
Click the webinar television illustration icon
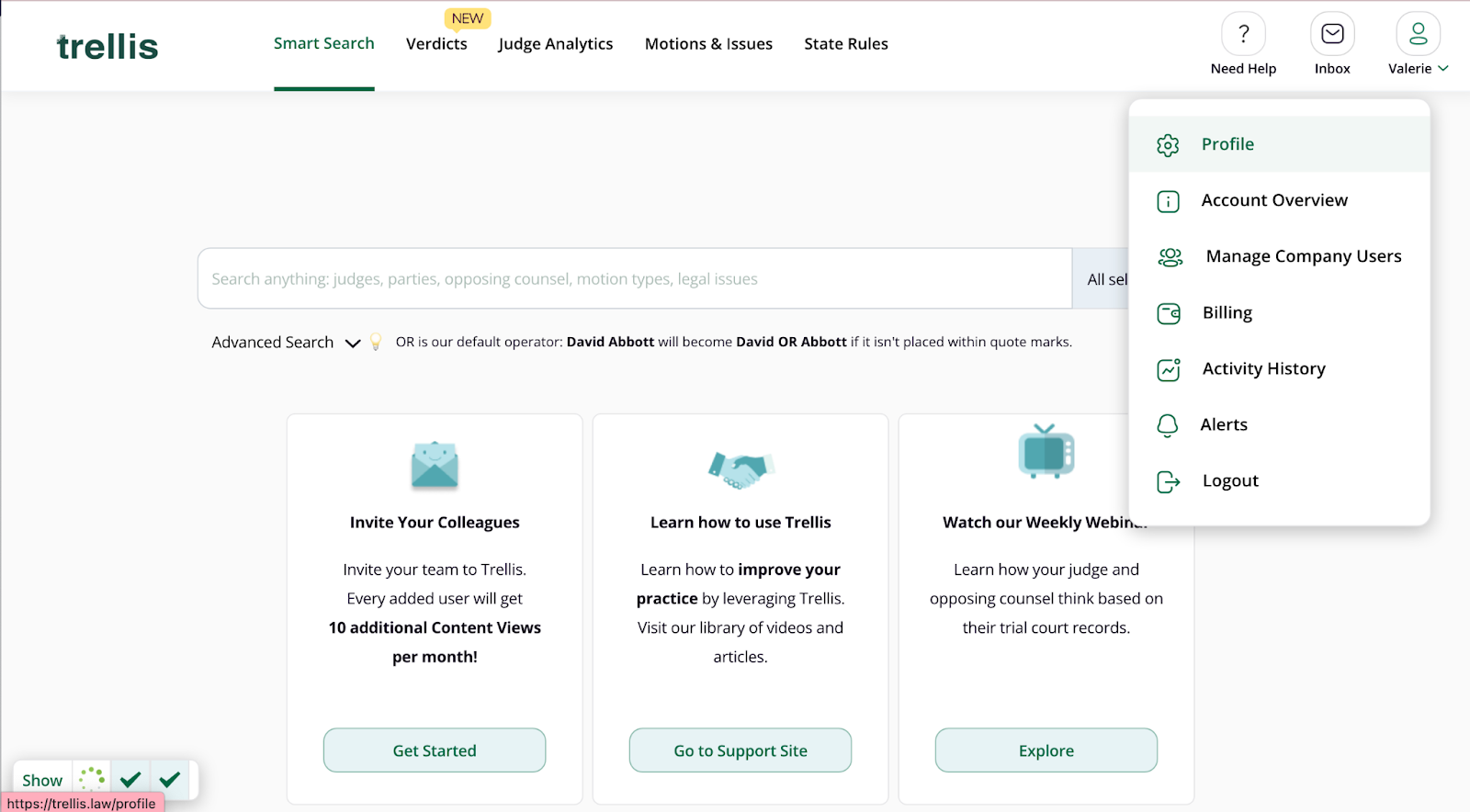pyautogui.click(x=1046, y=451)
